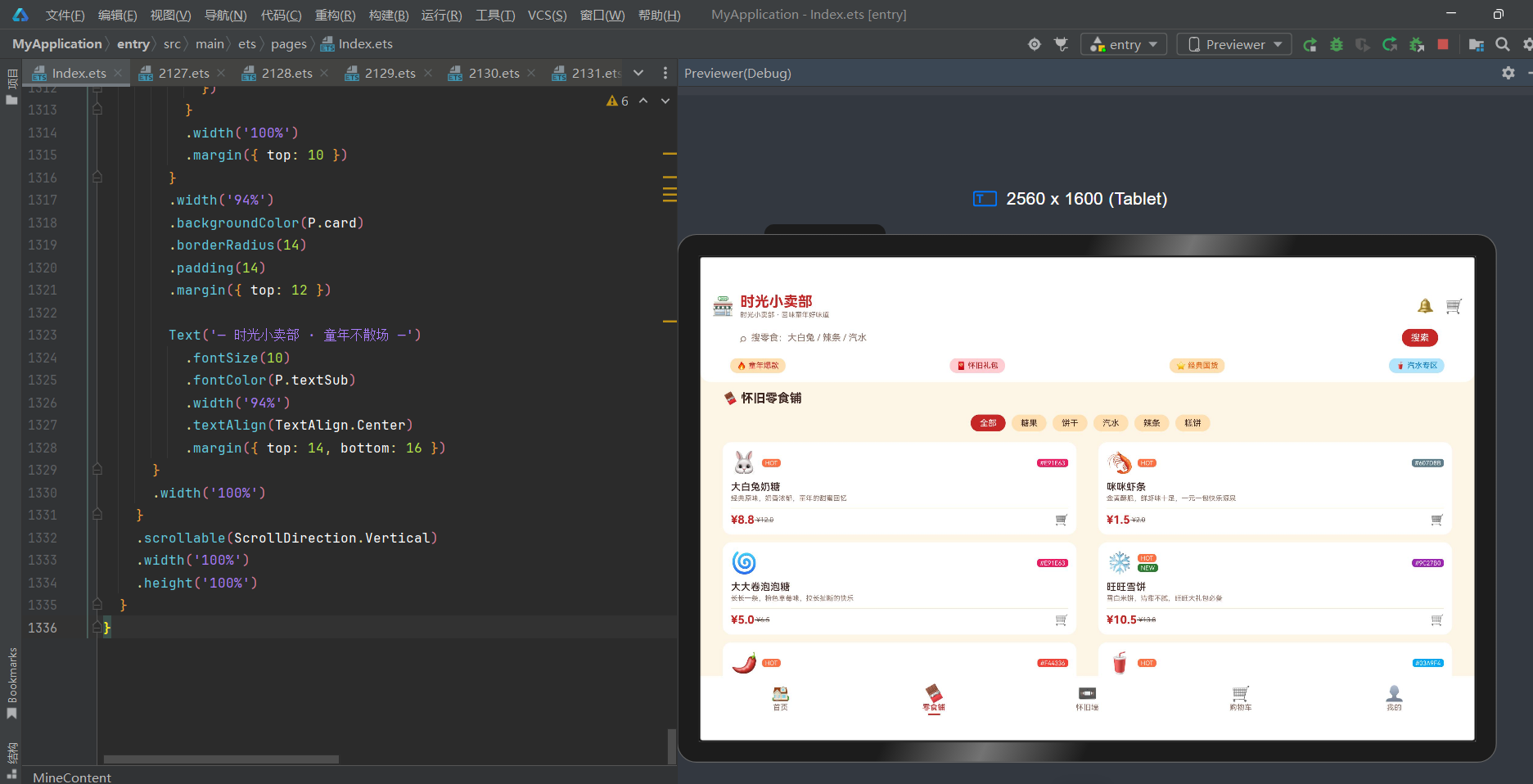Select the 饼干 category chip
This screenshot has width=1533, height=784.
[1070, 423]
